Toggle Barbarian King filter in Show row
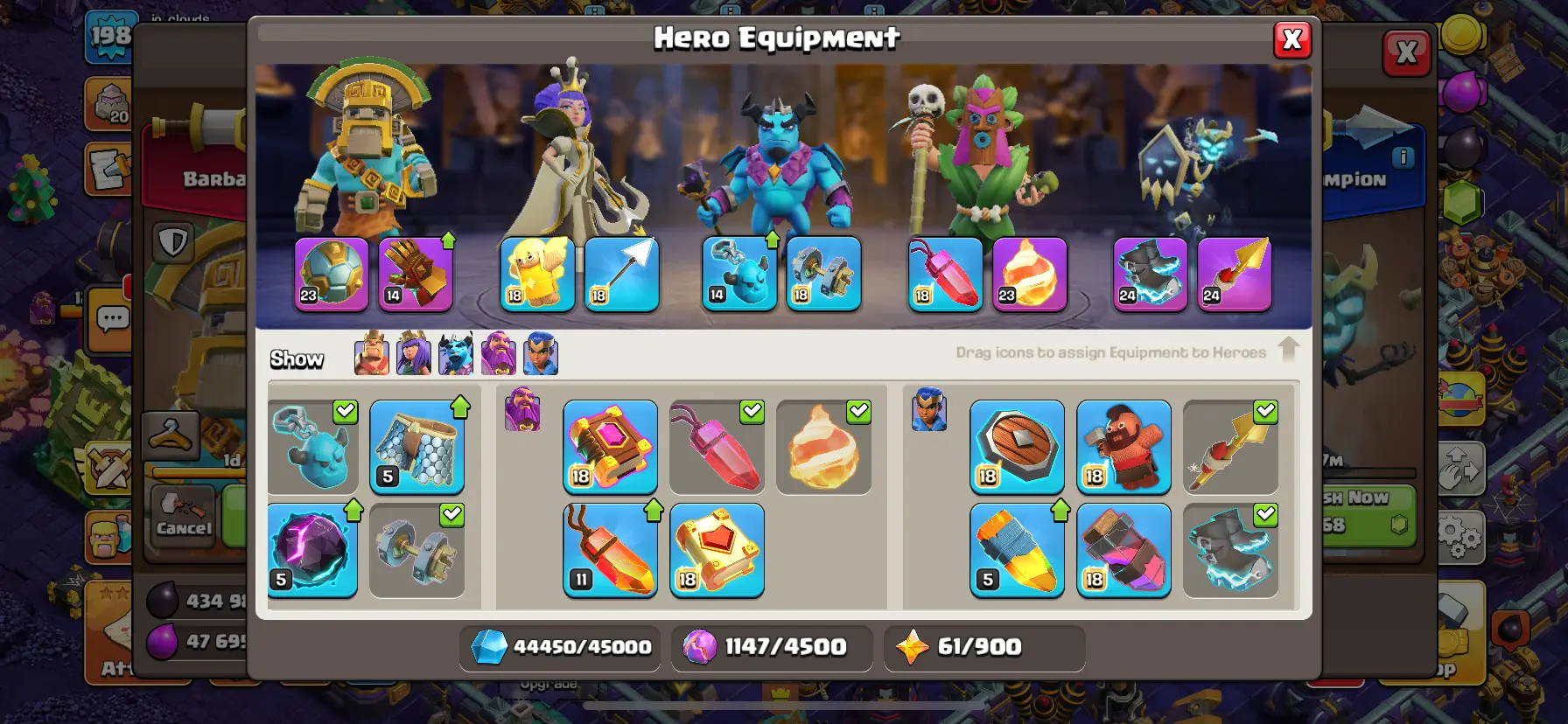This screenshot has width=1568, height=724. [372, 353]
